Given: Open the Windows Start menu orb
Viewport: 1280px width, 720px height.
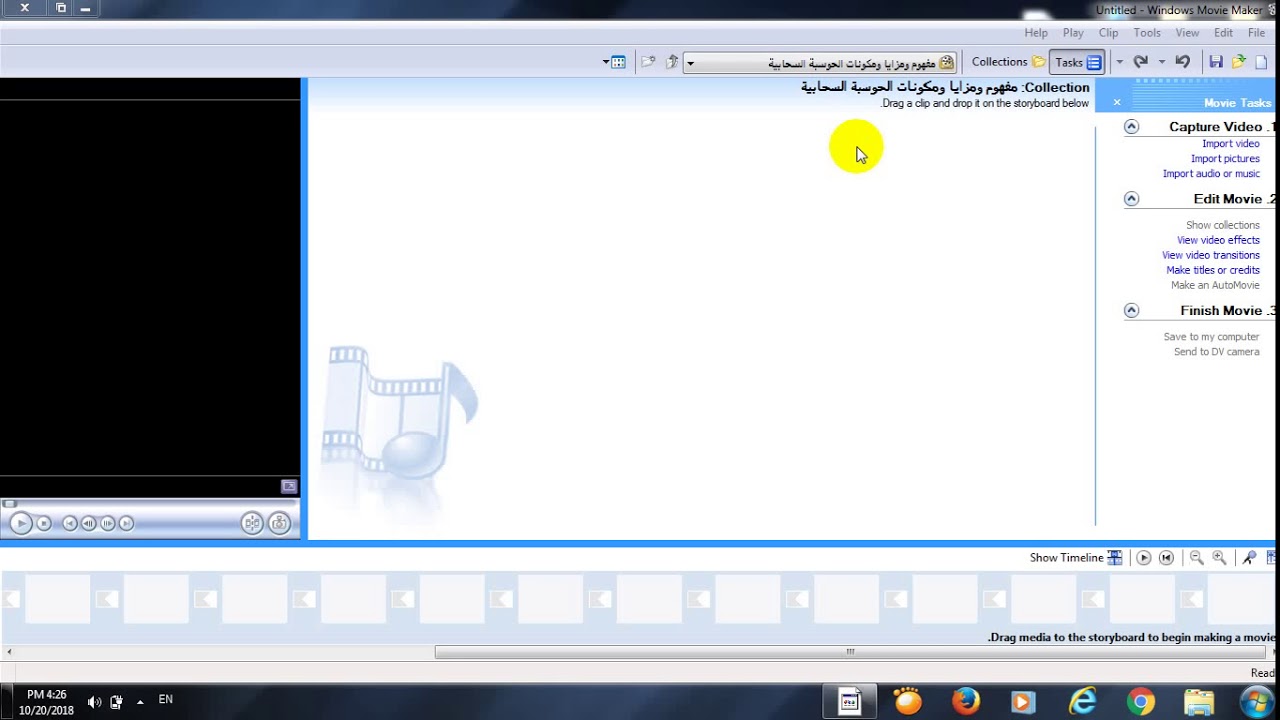Looking at the screenshot, I should tap(1256, 702).
